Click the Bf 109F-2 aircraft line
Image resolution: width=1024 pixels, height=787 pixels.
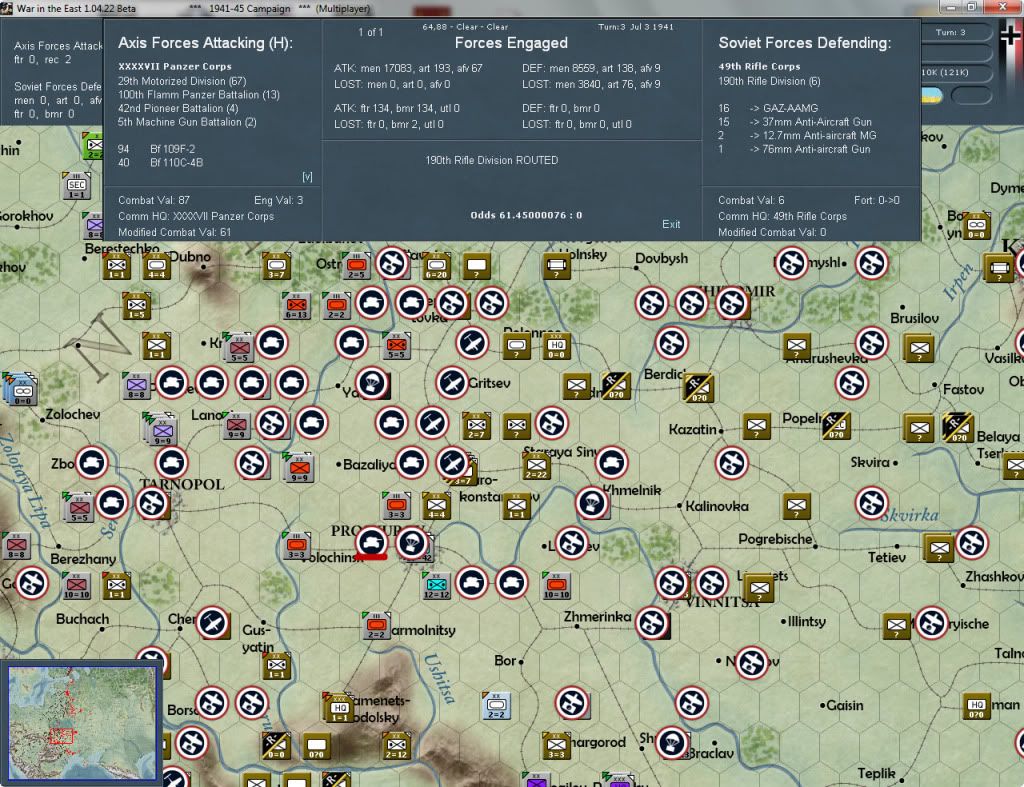[157, 149]
